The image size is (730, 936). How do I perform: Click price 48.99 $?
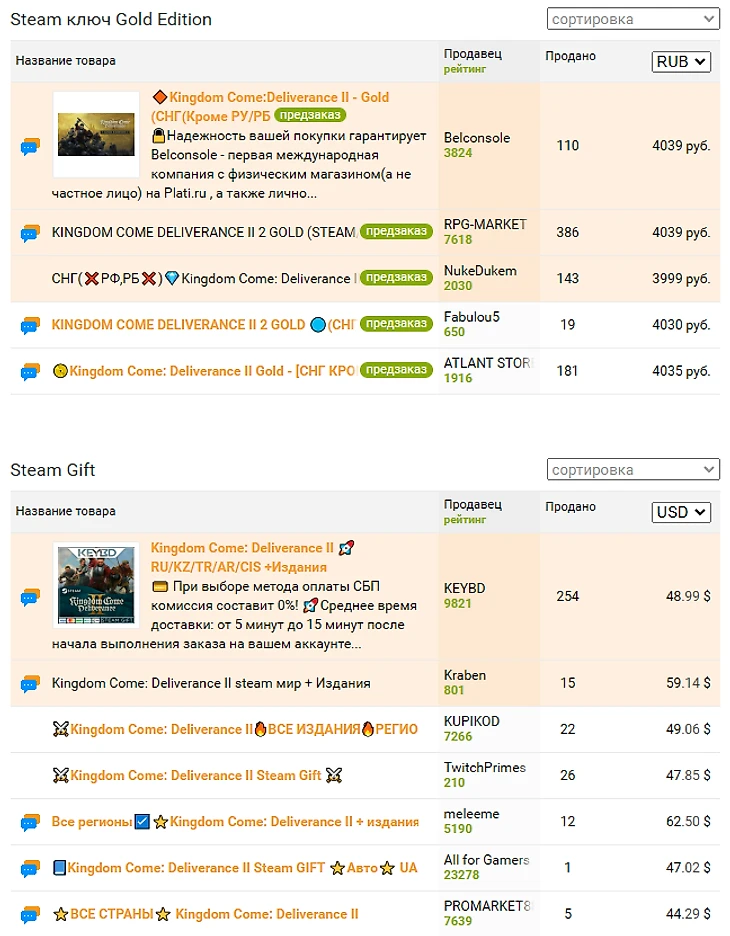688,596
